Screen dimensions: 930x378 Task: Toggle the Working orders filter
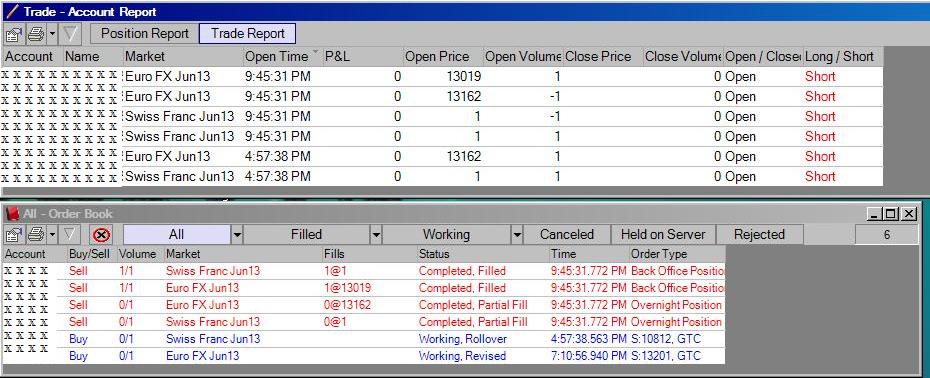pos(447,234)
